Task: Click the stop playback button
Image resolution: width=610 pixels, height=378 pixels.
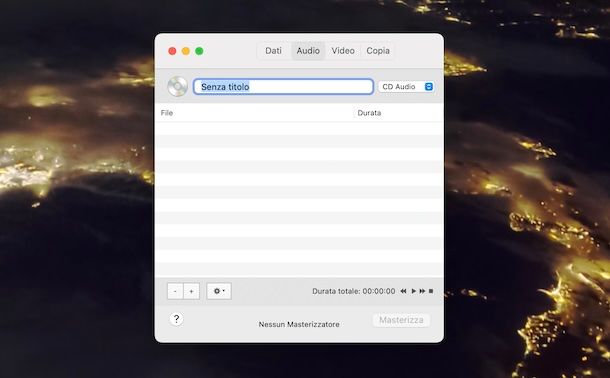Action: click(x=431, y=291)
